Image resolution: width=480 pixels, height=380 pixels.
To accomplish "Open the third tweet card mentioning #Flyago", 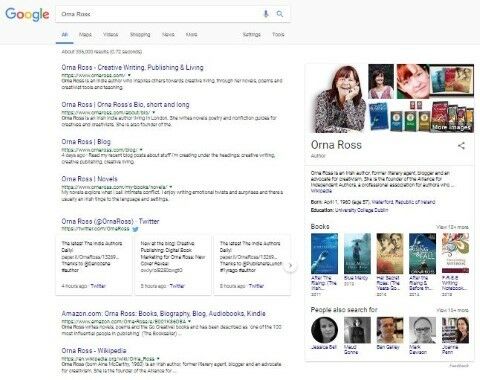I will pyautogui.click(x=252, y=265).
